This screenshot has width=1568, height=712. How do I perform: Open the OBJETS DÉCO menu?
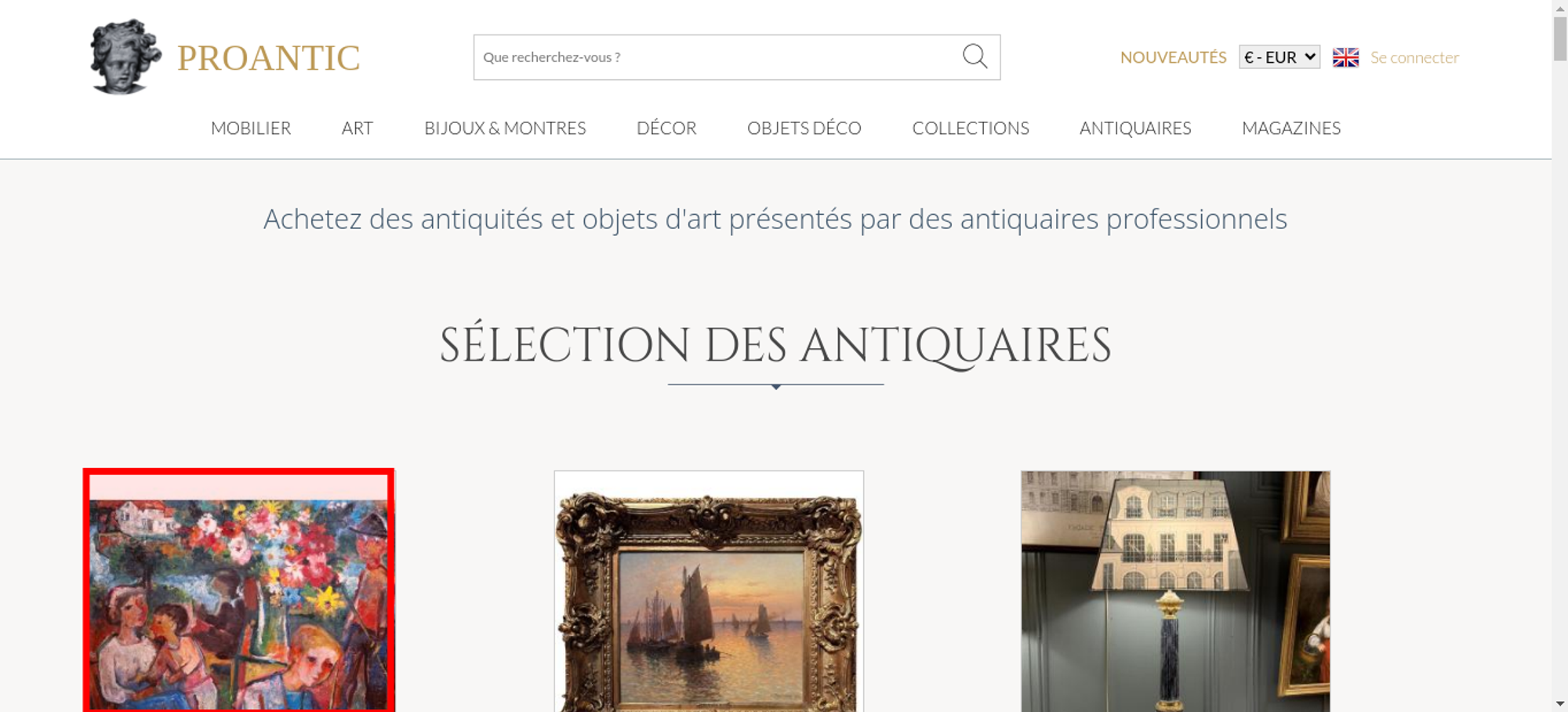pos(804,128)
